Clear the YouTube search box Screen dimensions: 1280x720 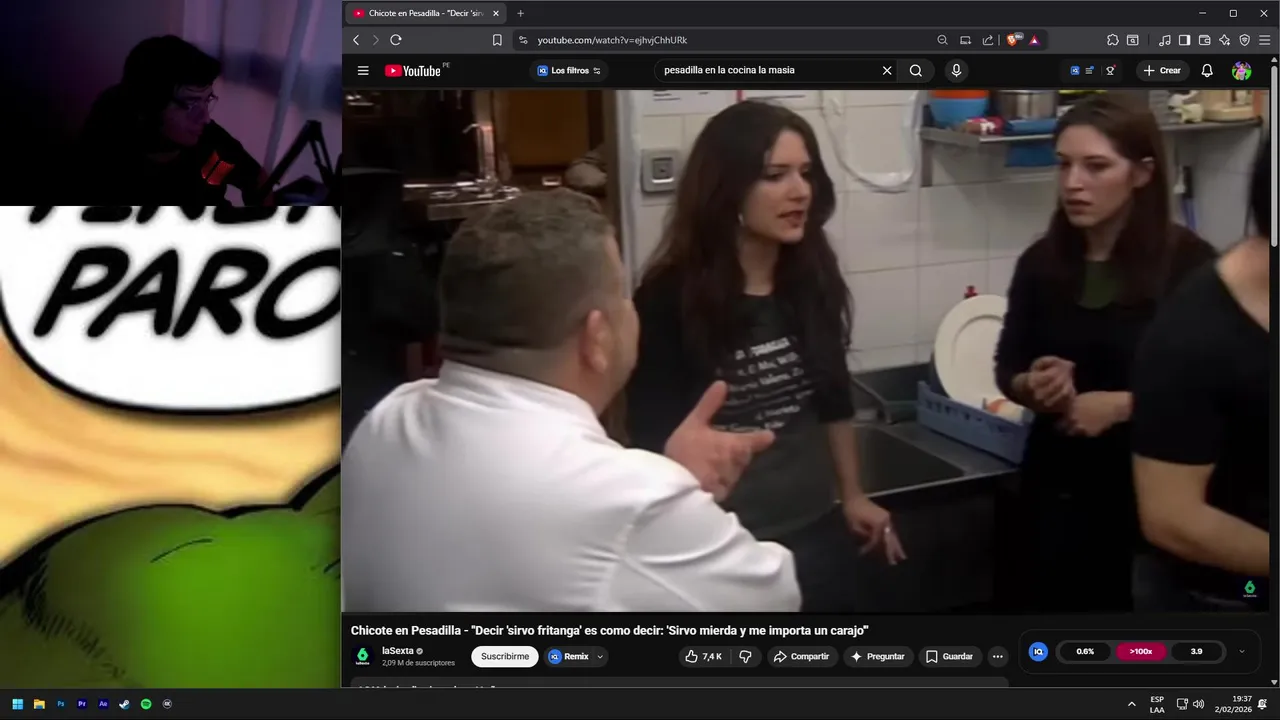(x=887, y=70)
